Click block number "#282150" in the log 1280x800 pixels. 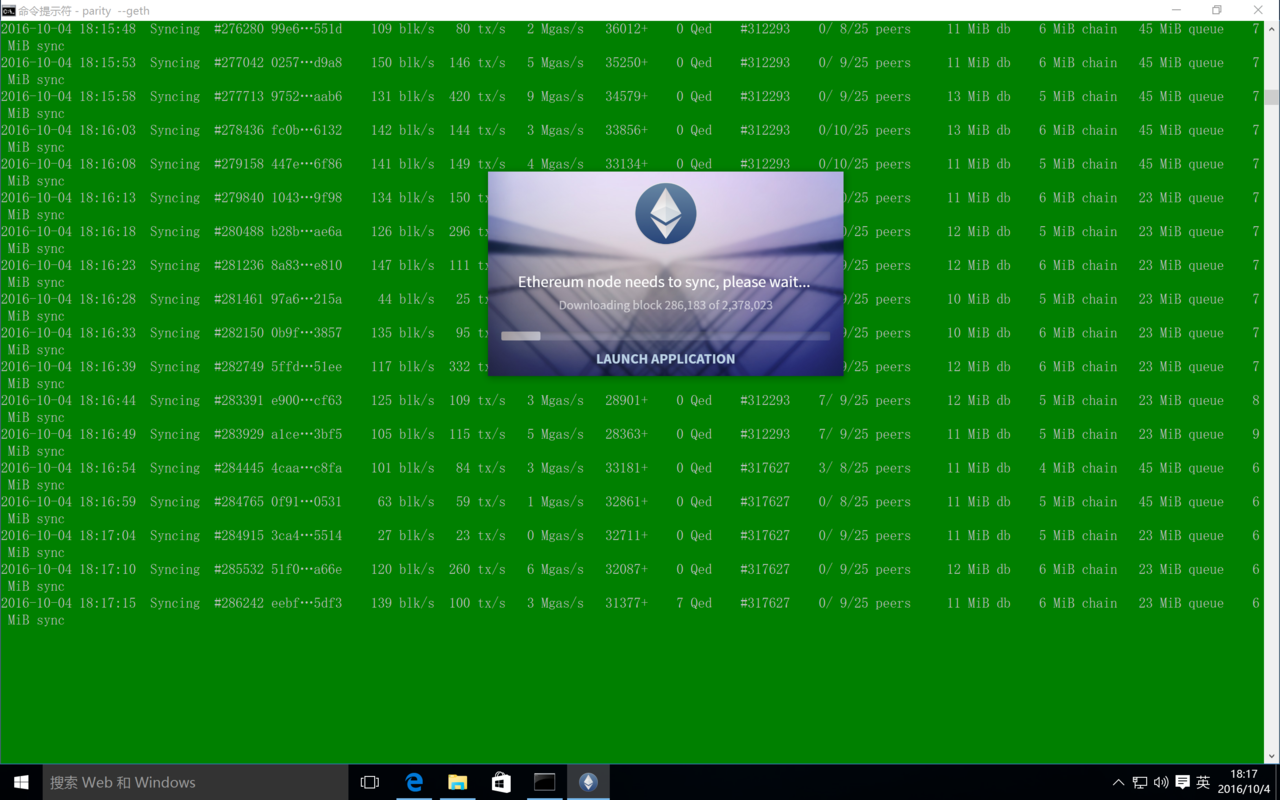coord(238,333)
